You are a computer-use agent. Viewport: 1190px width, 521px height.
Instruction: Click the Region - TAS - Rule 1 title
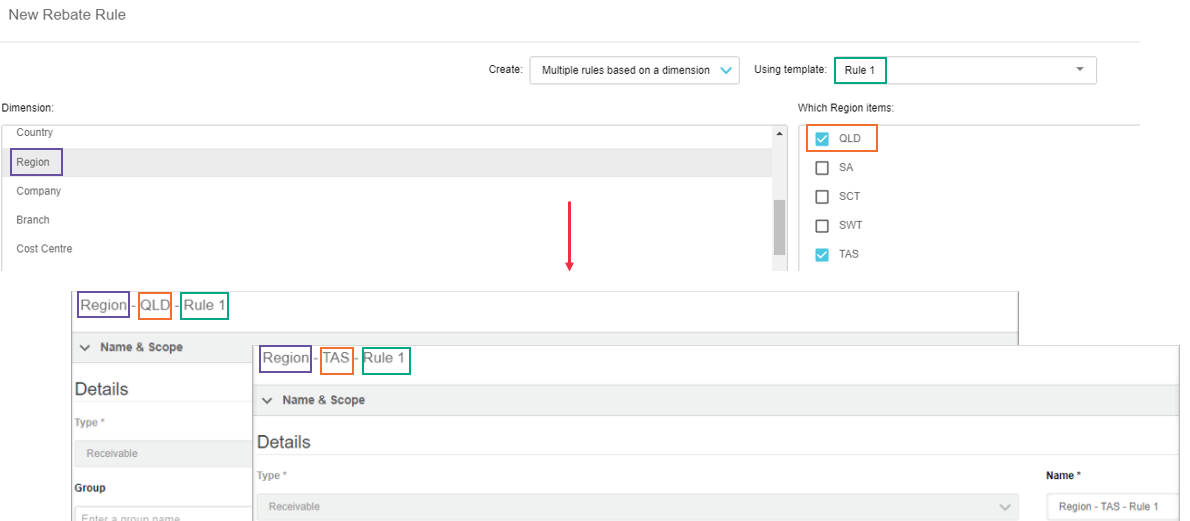[x=335, y=358]
